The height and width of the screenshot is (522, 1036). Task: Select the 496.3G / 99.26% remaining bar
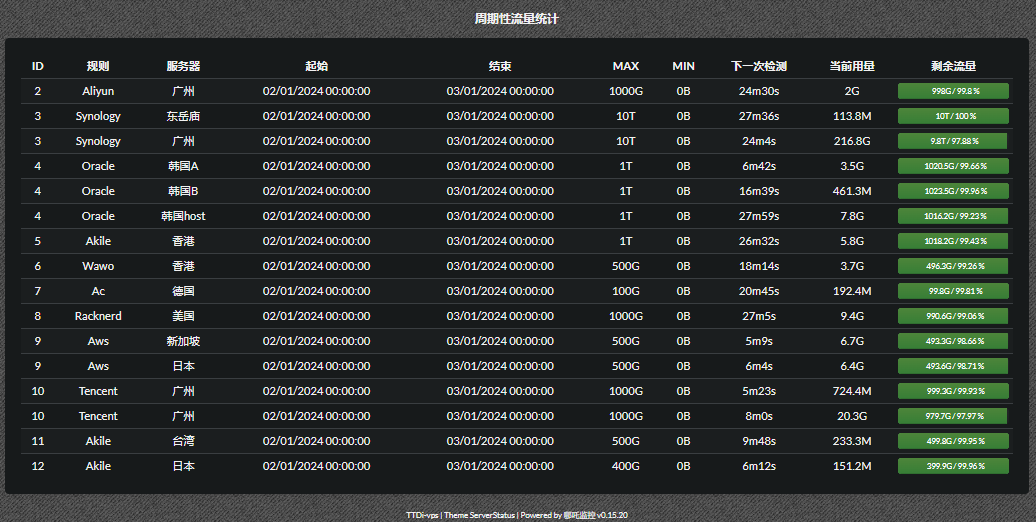953,266
